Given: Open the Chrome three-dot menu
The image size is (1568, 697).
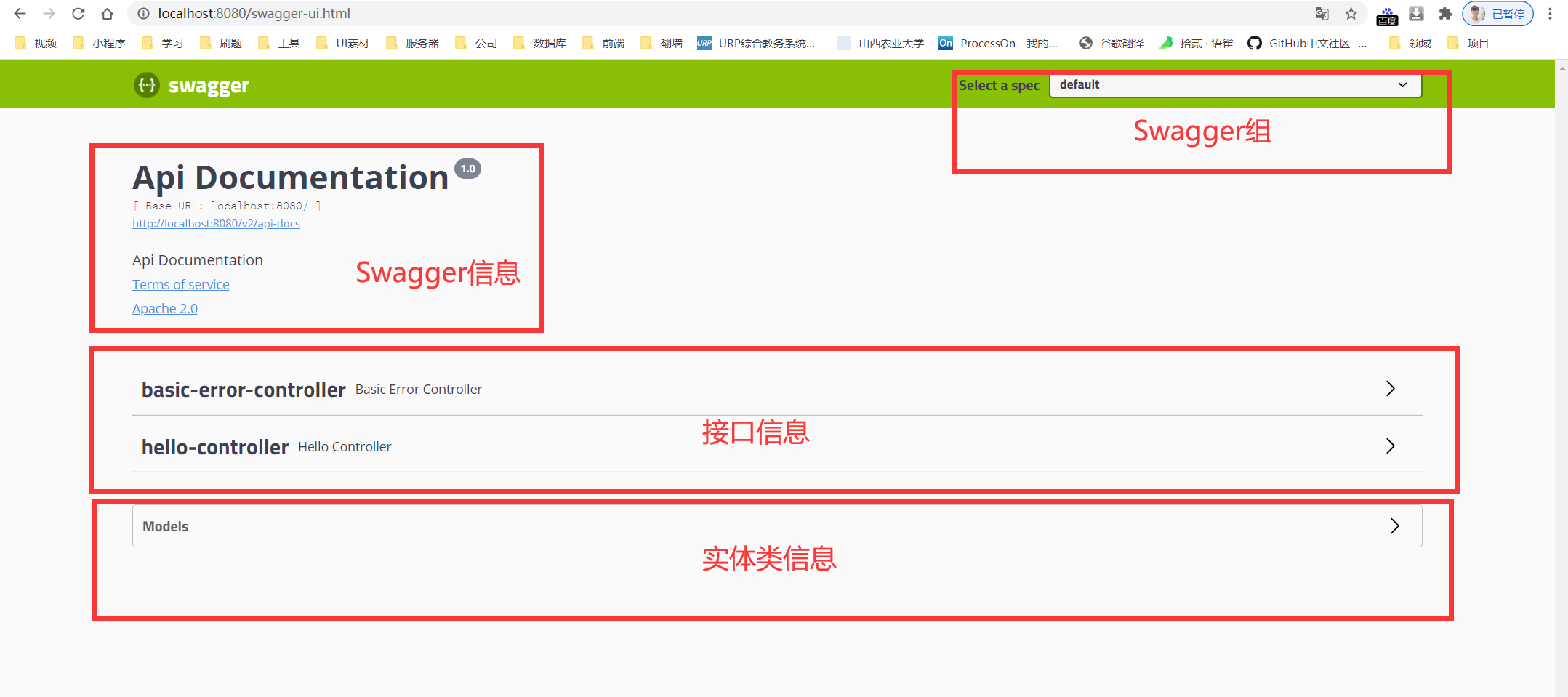Looking at the screenshot, I should point(1550,13).
